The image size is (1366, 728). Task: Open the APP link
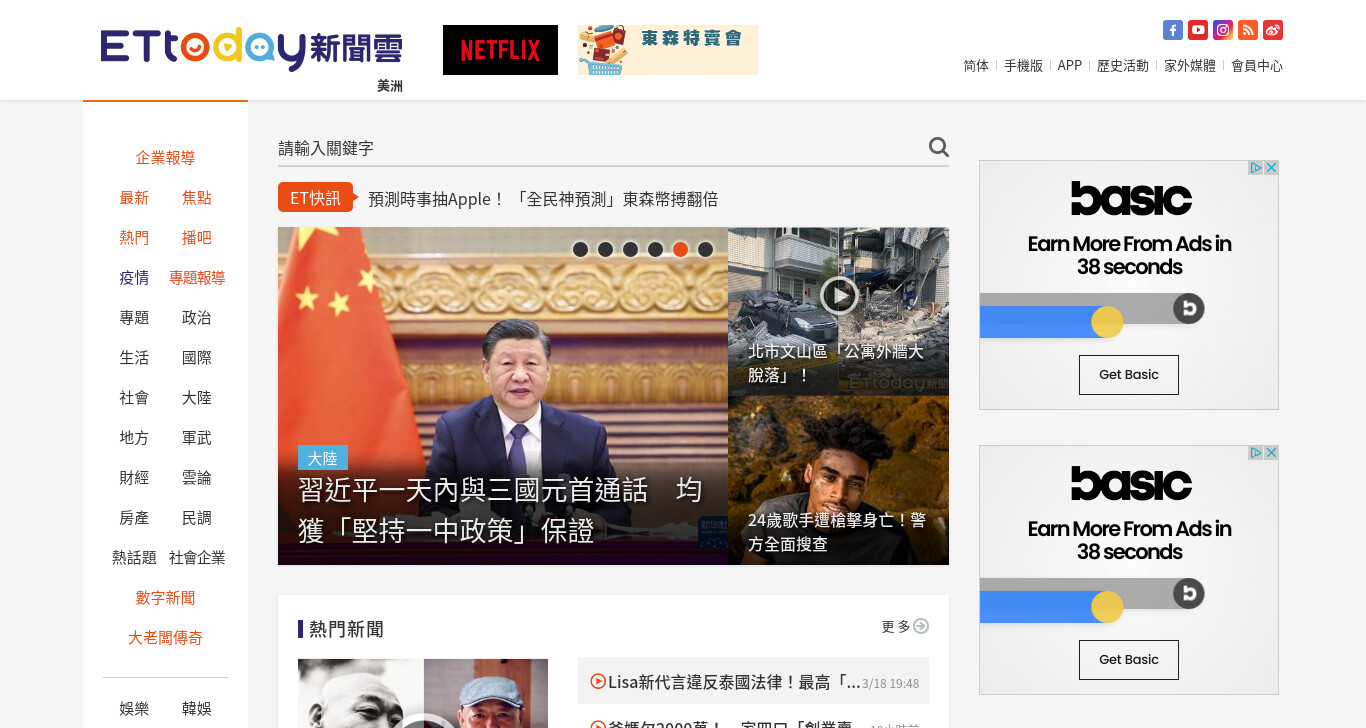point(1070,66)
